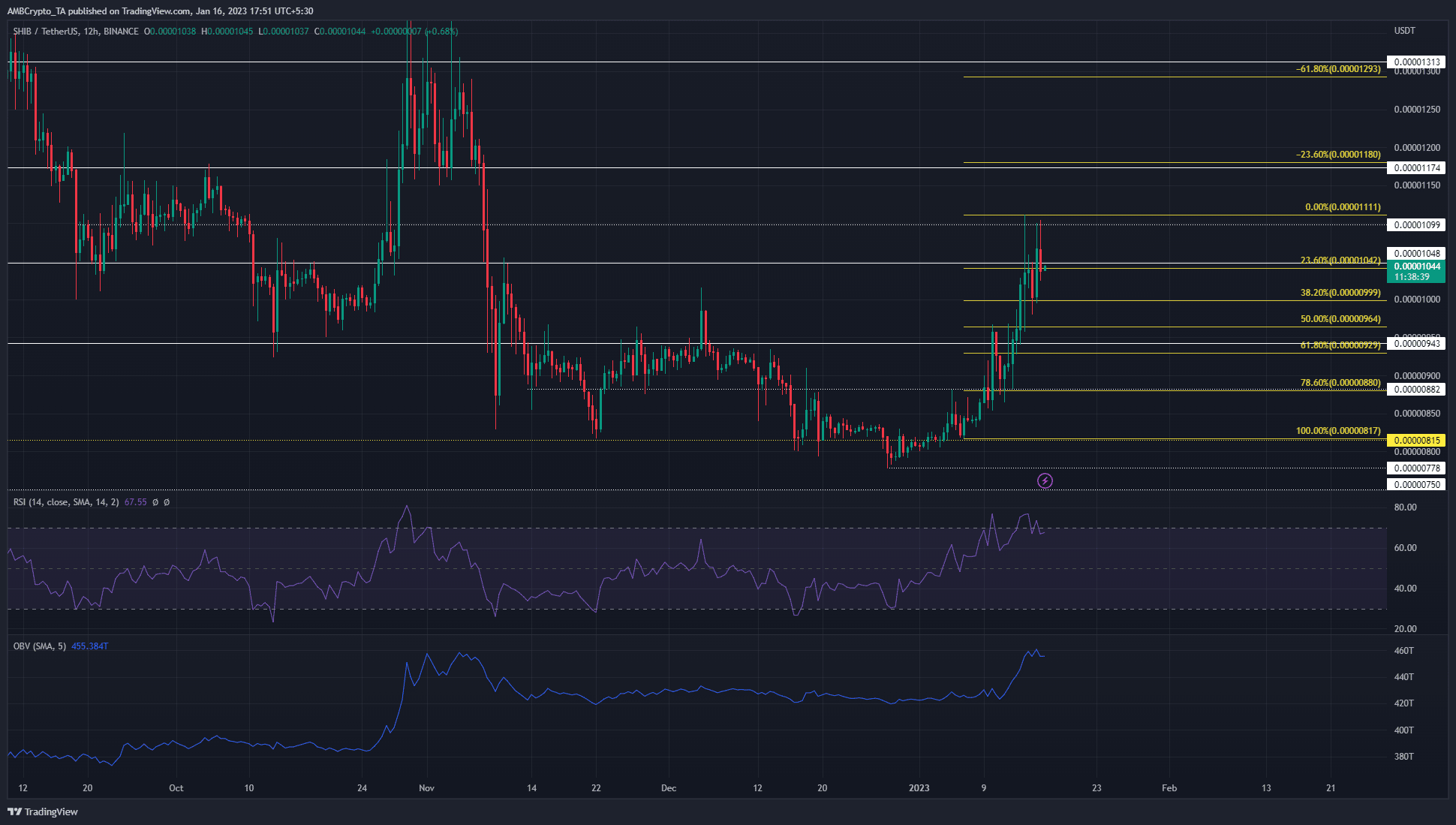Screen dimensions: 1456x825
Task: Select the 50.00%(0.00000964) Fibonacci label
Action: [x=1340, y=319]
